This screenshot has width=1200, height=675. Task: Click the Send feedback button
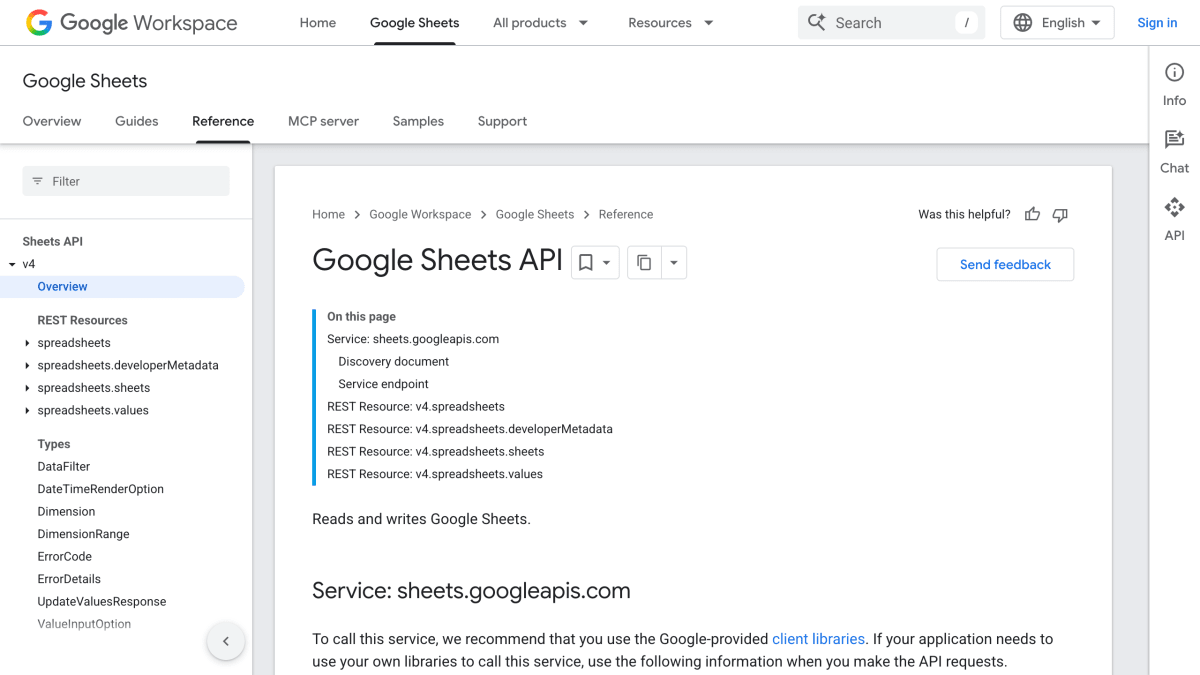[1005, 264]
